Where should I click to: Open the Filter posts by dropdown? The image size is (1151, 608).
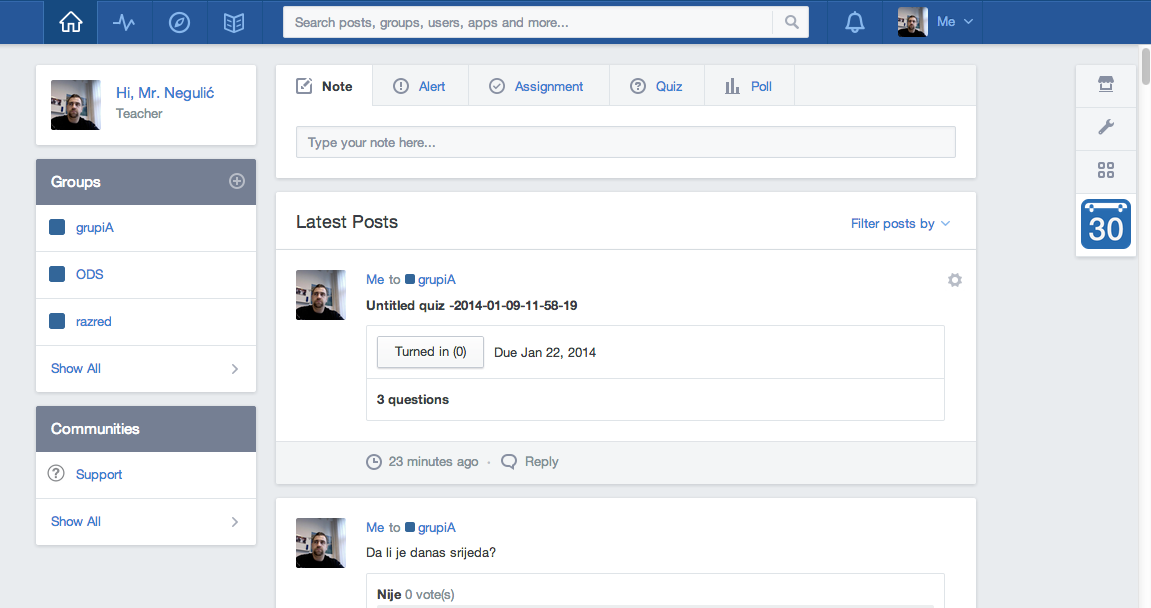pos(899,223)
